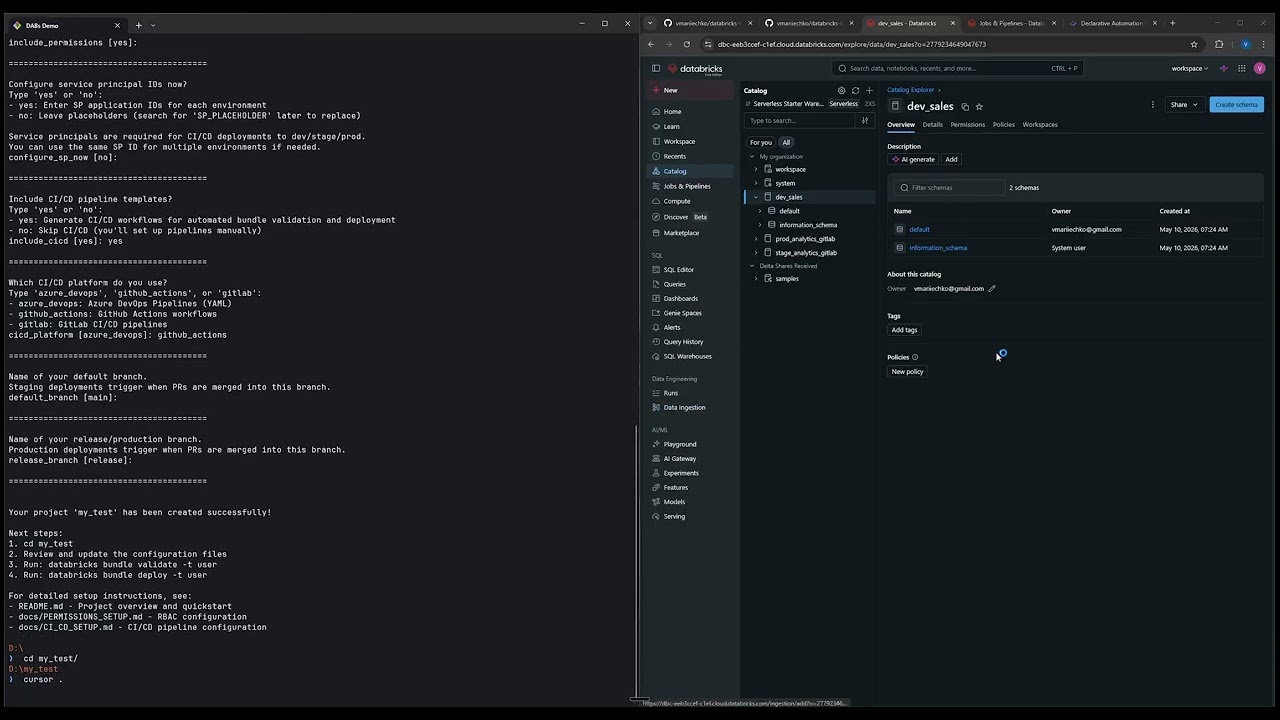Switch to the Permissions tab

point(967,125)
